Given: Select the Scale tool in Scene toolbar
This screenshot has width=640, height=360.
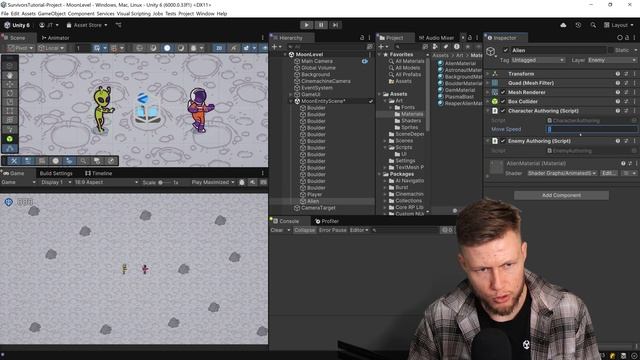Looking at the screenshot, I should tap(9, 102).
